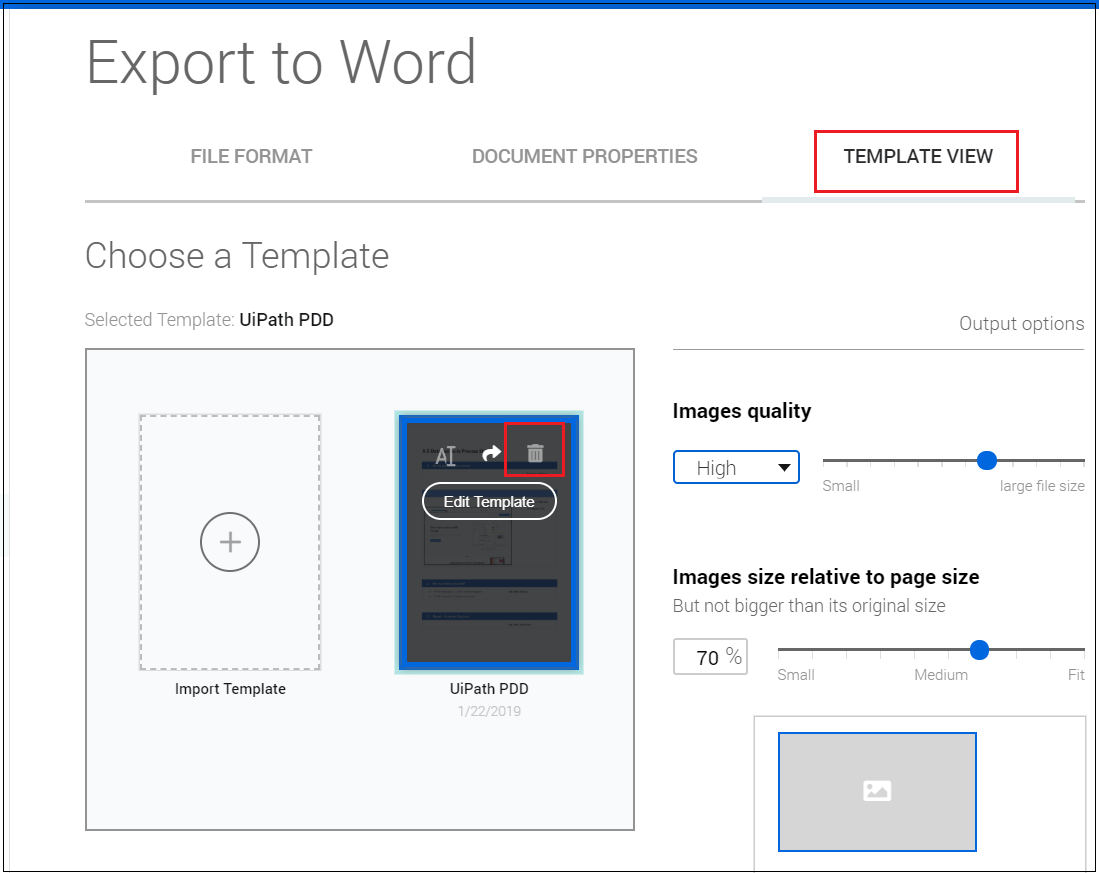
Task: Delete the UiPath PDD template via trash icon
Action: (535, 453)
